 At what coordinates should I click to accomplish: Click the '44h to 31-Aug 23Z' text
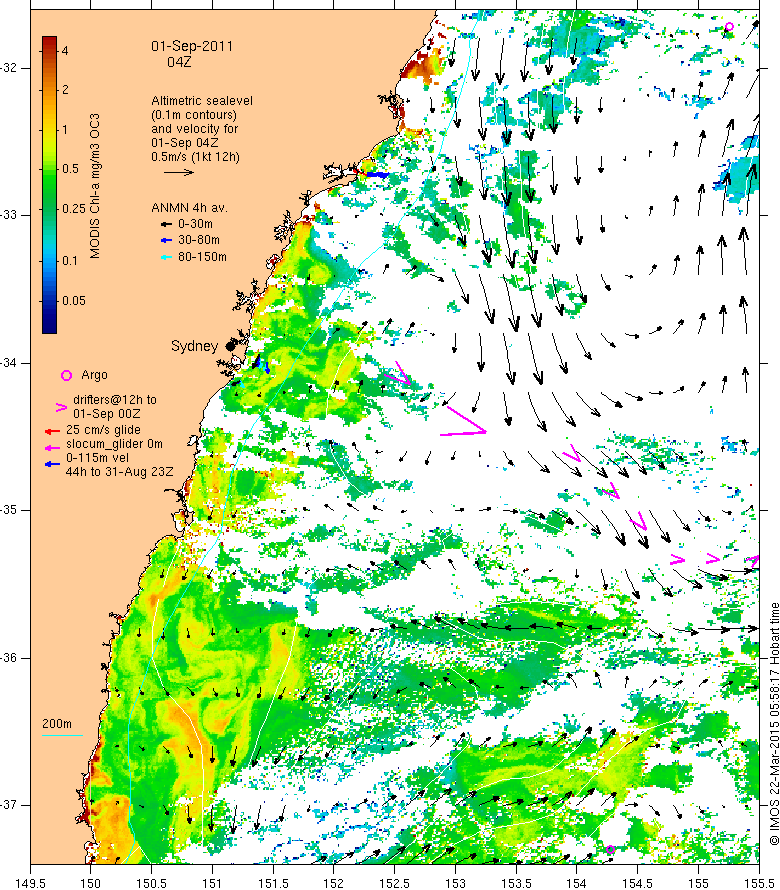(x=119, y=472)
